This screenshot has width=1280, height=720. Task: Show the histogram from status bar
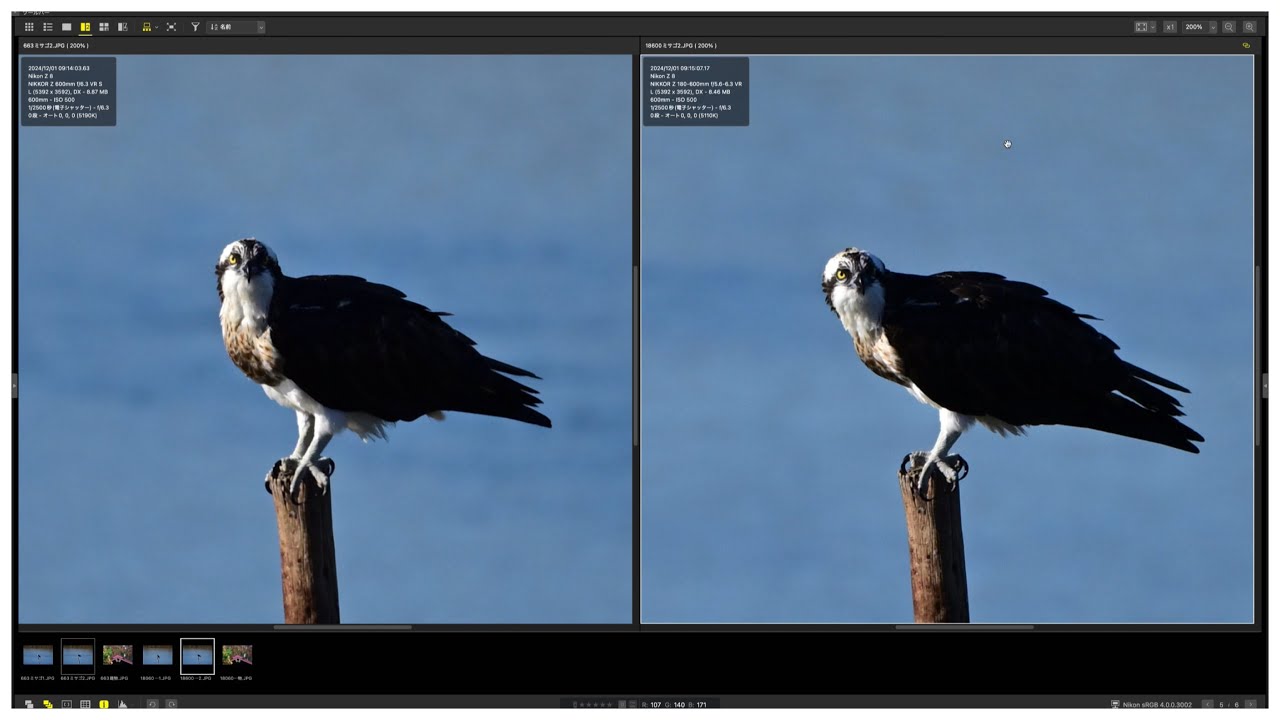tap(122, 704)
